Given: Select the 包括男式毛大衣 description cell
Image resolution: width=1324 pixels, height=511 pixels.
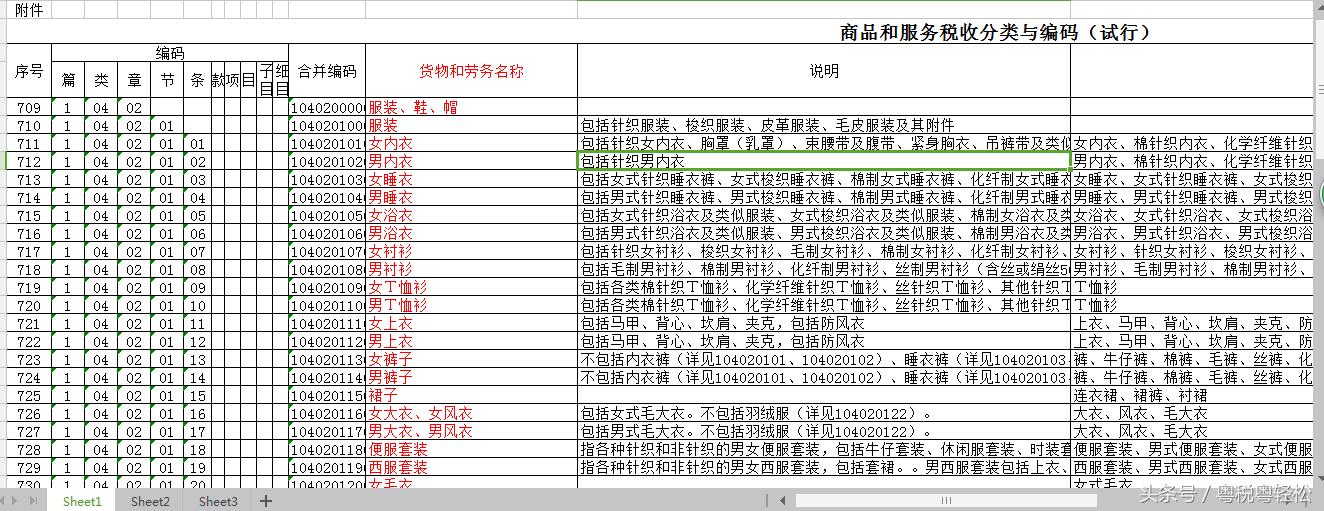Looking at the screenshot, I should click(824, 431).
